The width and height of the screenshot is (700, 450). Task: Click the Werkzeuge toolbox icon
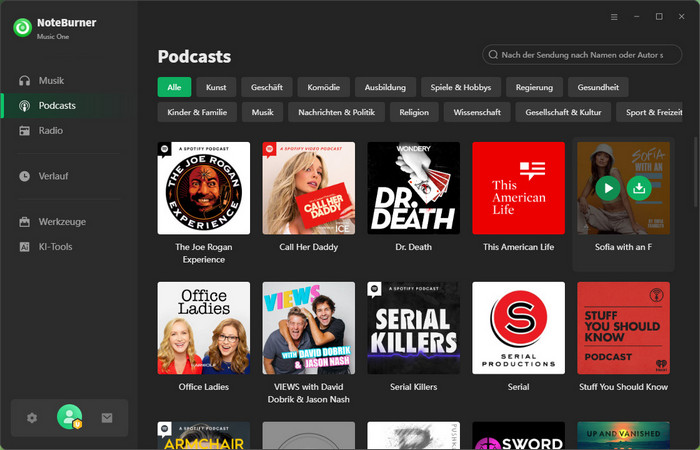25,222
